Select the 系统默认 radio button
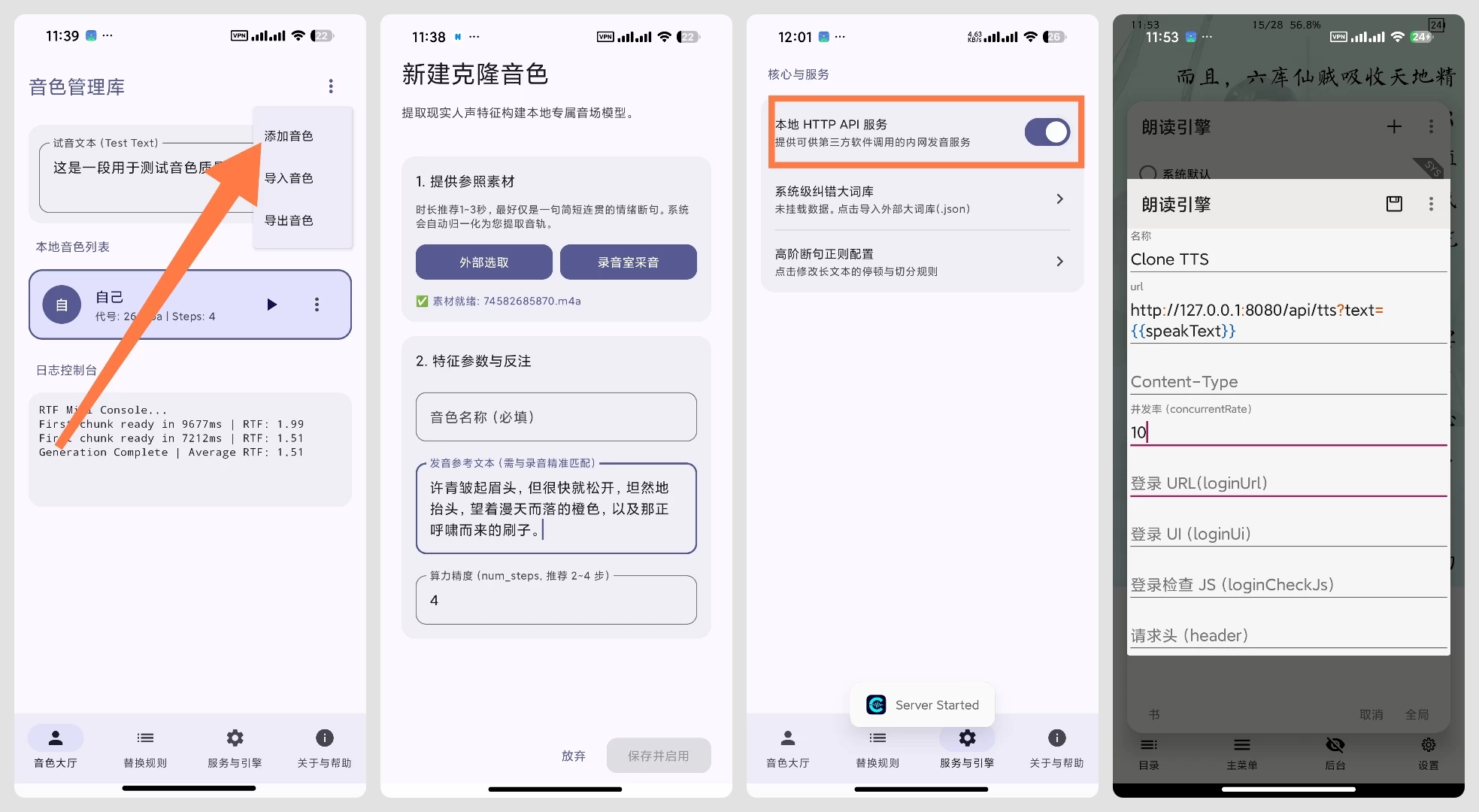This screenshot has width=1479, height=812. [x=1147, y=173]
